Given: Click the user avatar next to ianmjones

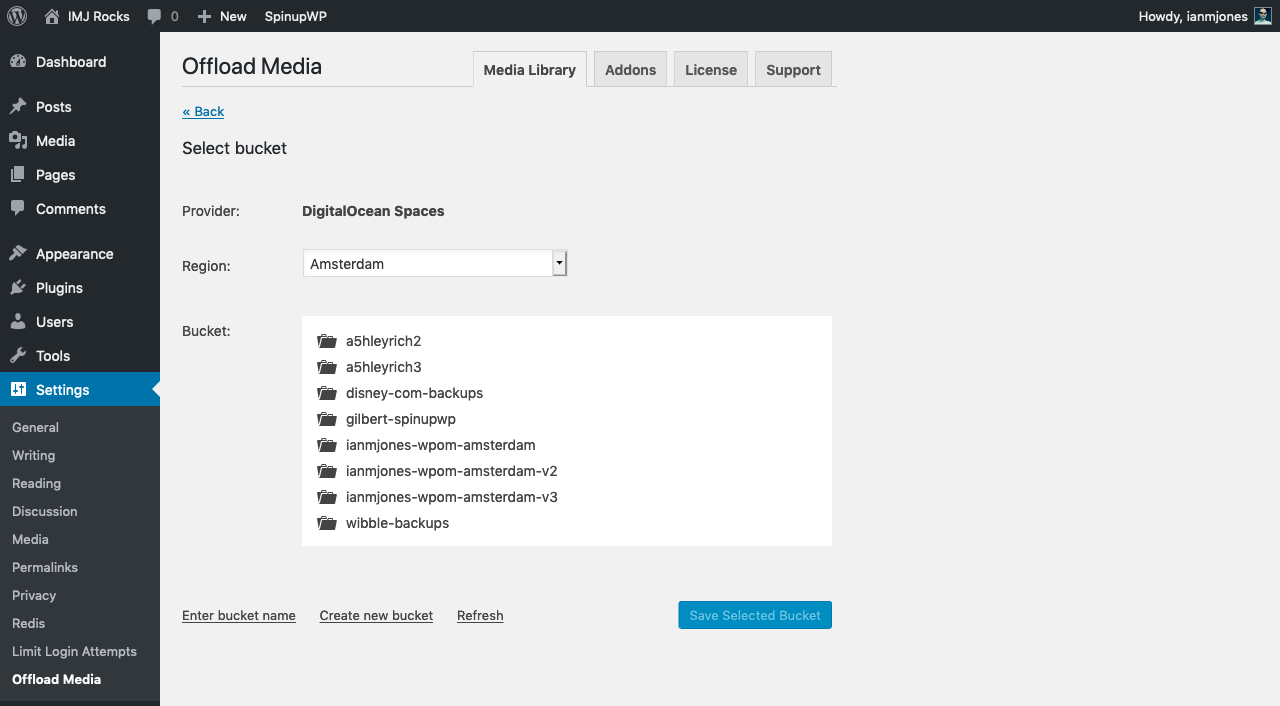Looking at the screenshot, I should (1263, 16).
